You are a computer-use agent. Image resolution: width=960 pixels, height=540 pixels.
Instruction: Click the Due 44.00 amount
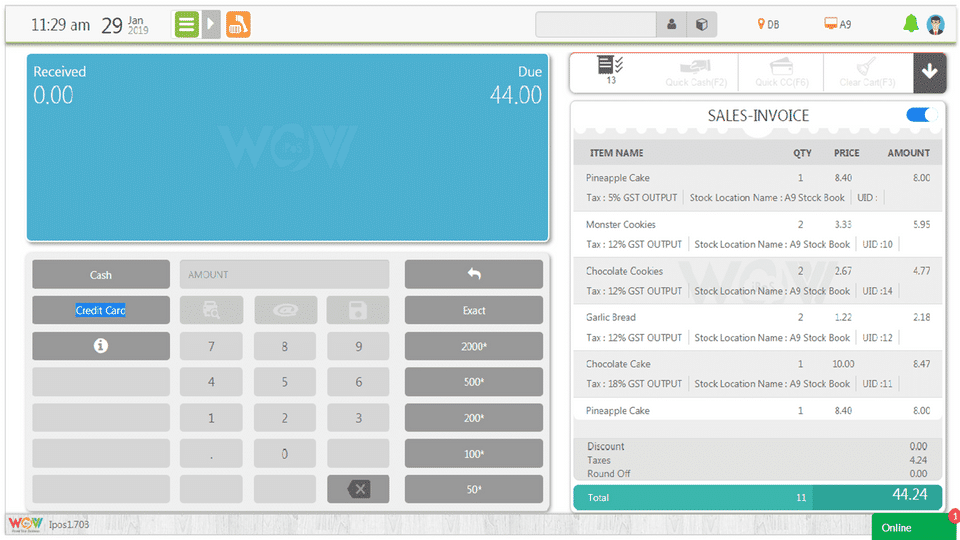516,95
